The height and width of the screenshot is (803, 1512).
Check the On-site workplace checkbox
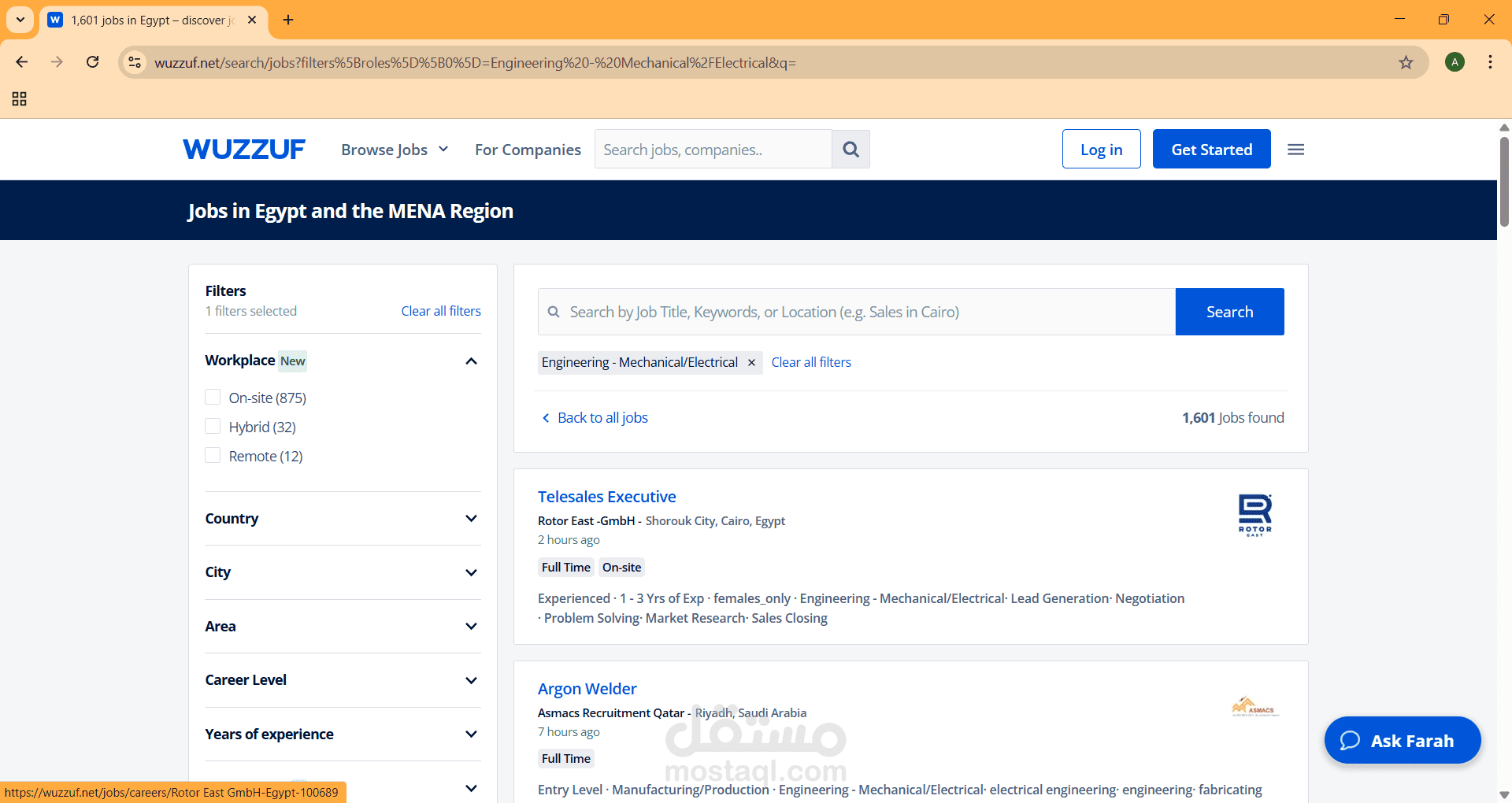coord(213,397)
